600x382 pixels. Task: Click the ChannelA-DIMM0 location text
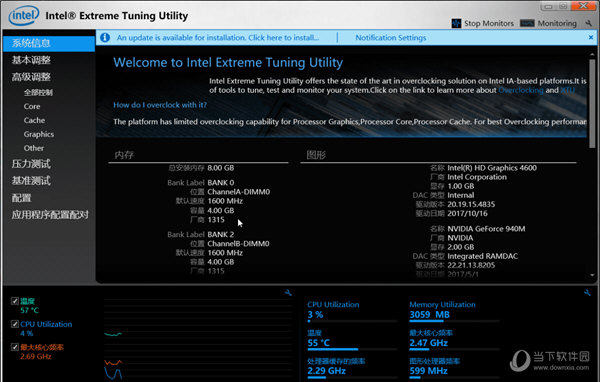(239, 192)
